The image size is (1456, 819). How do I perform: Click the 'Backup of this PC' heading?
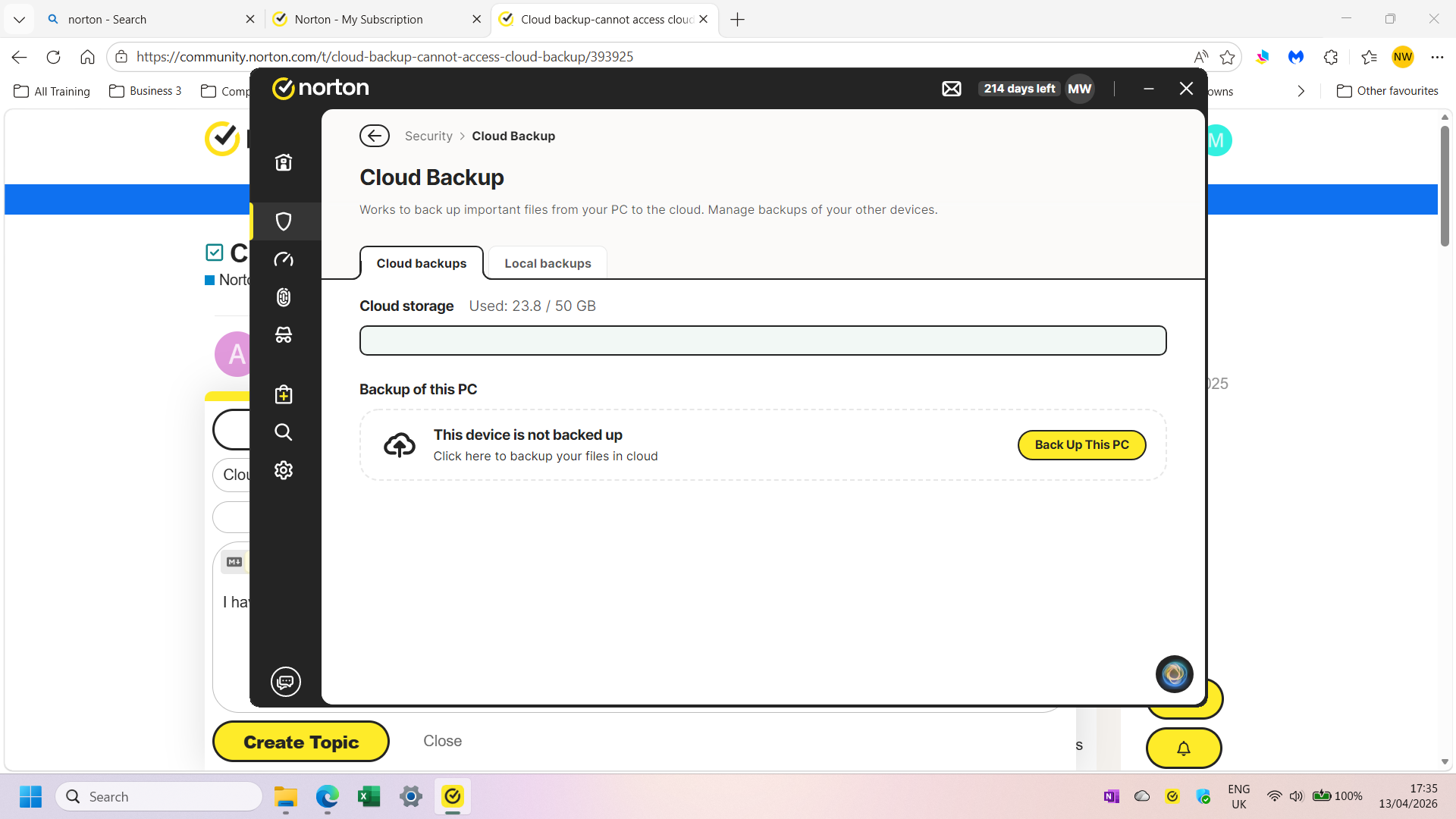coord(419,389)
